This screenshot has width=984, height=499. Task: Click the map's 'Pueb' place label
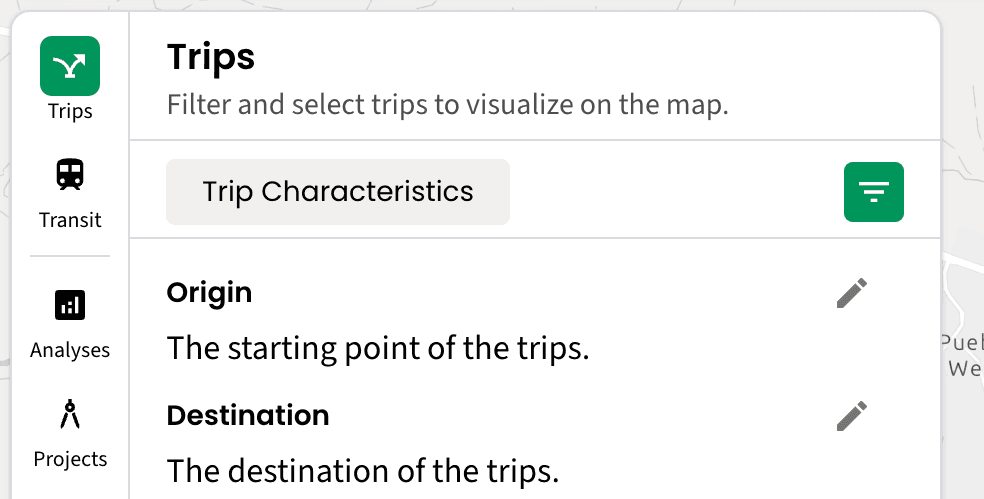click(962, 342)
